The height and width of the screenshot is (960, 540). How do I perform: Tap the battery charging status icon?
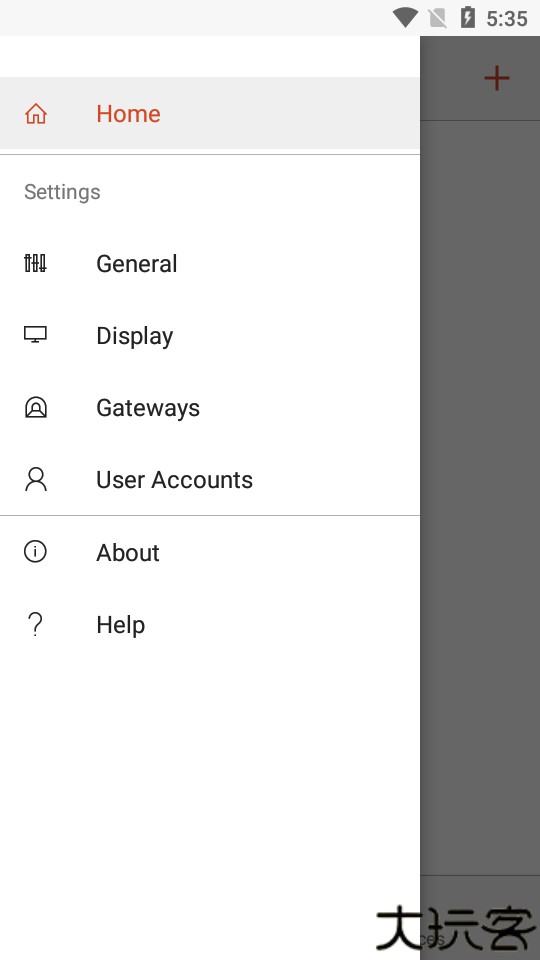[468, 17]
